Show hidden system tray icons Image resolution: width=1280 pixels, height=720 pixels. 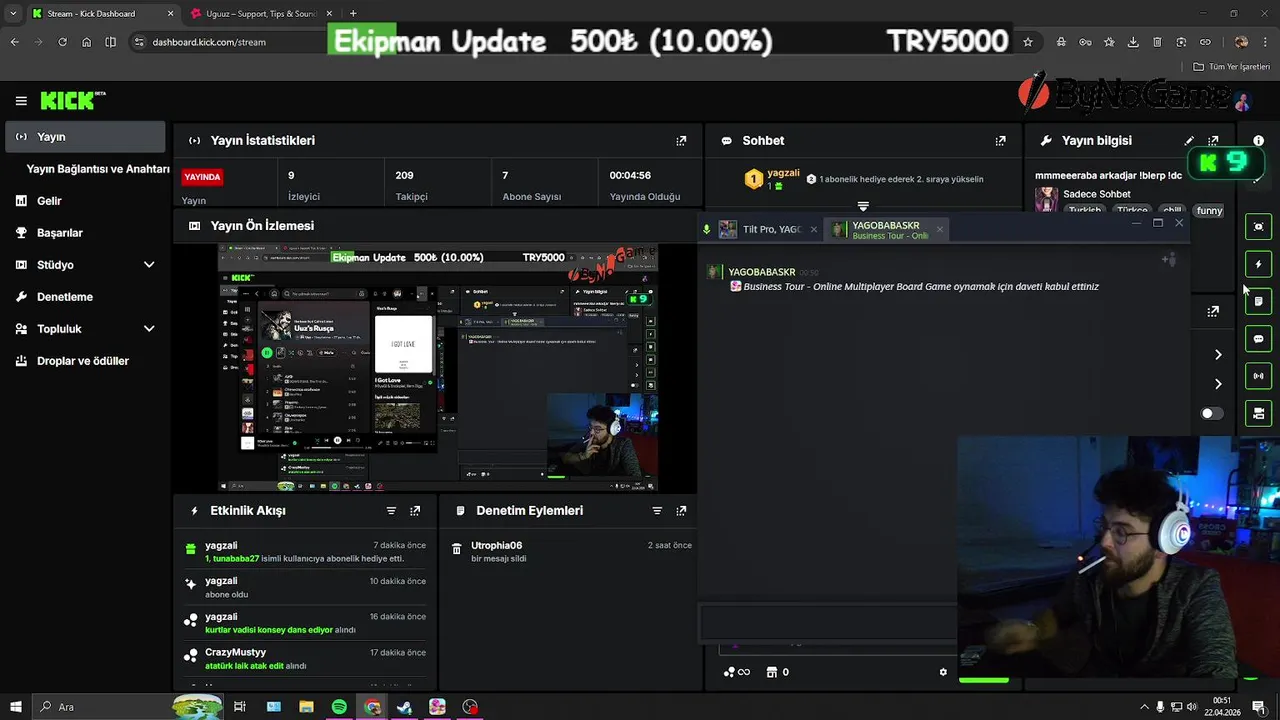pyautogui.click(x=1143, y=707)
